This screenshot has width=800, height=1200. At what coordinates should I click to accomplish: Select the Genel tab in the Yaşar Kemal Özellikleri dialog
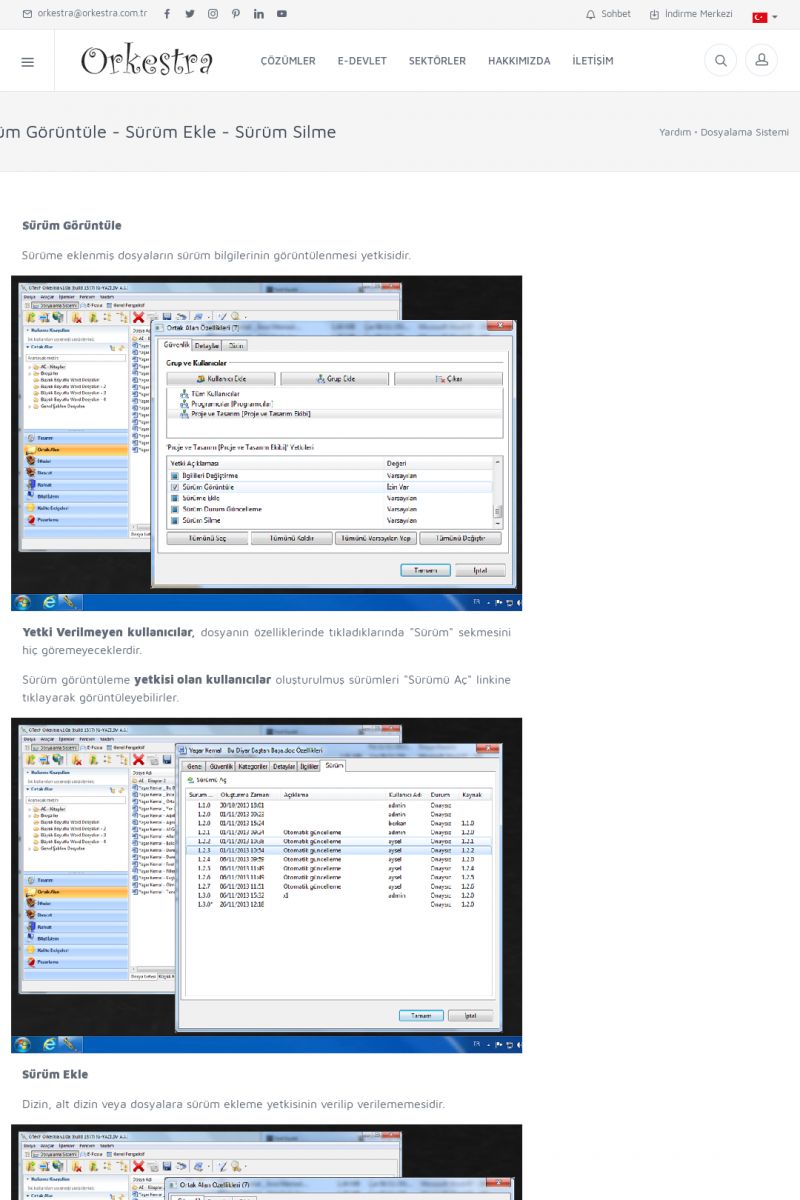[x=194, y=766]
